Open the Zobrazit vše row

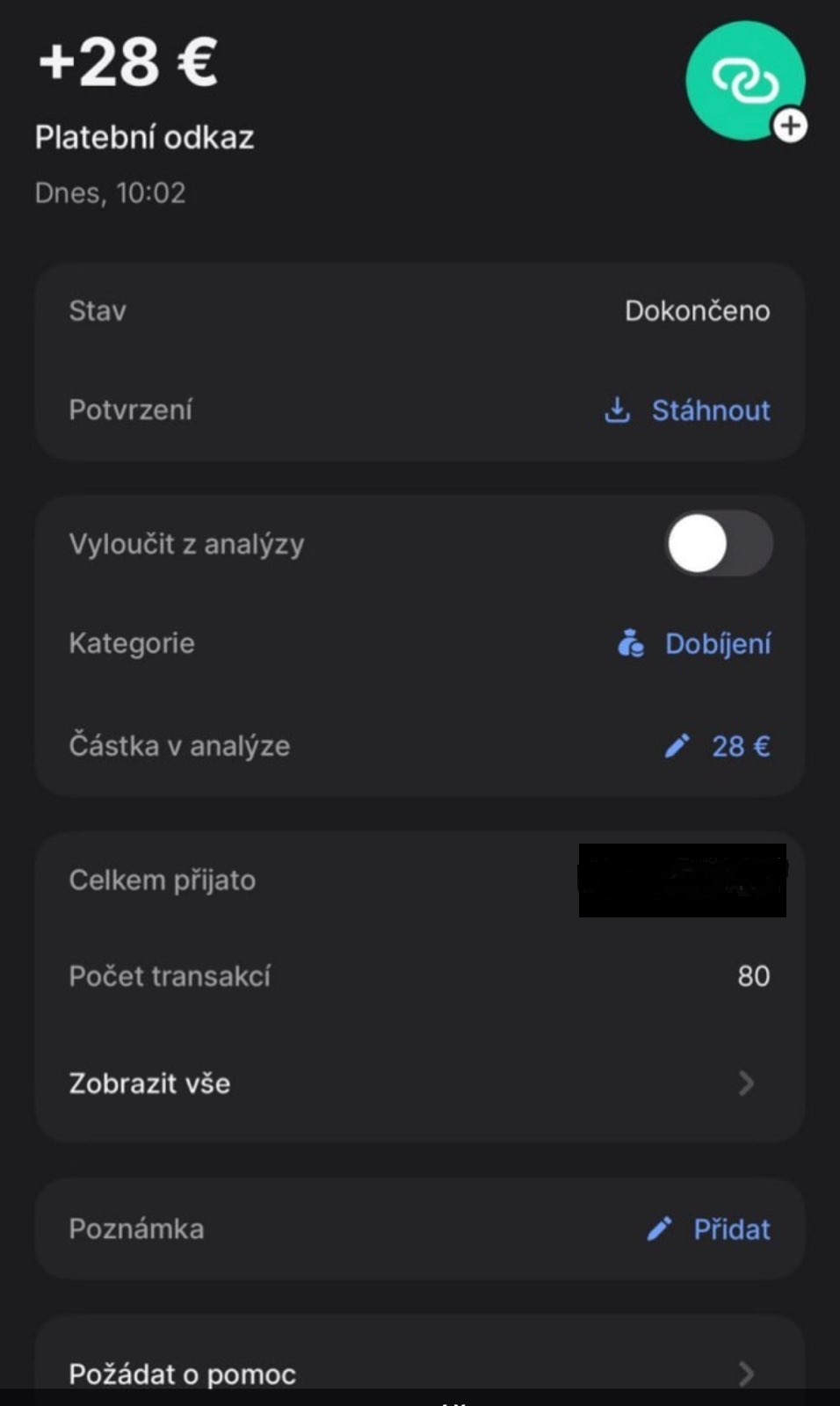(149, 1083)
